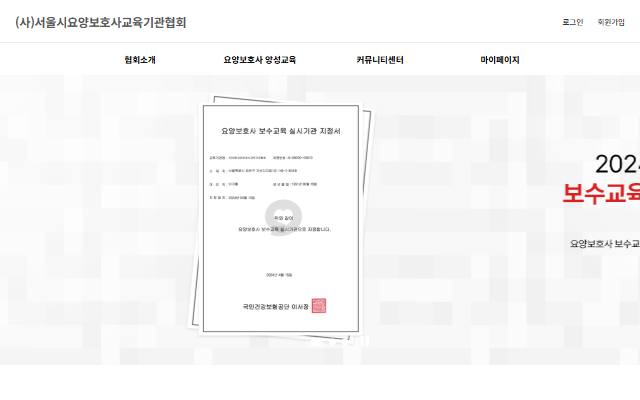Open the 요양보호사 양성교육 menu

(x=260, y=60)
